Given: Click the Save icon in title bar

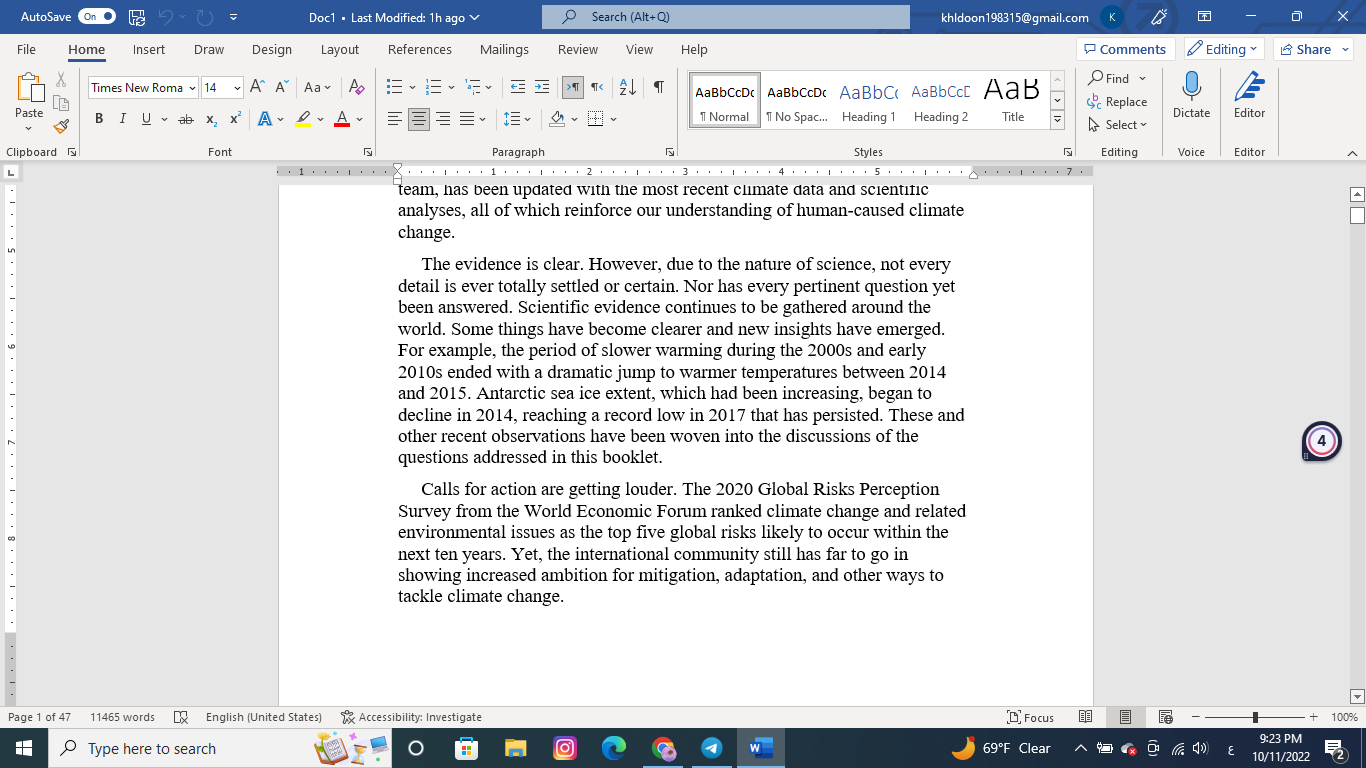Looking at the screenshot, I should pyautogui.click(x=137, y=17).
